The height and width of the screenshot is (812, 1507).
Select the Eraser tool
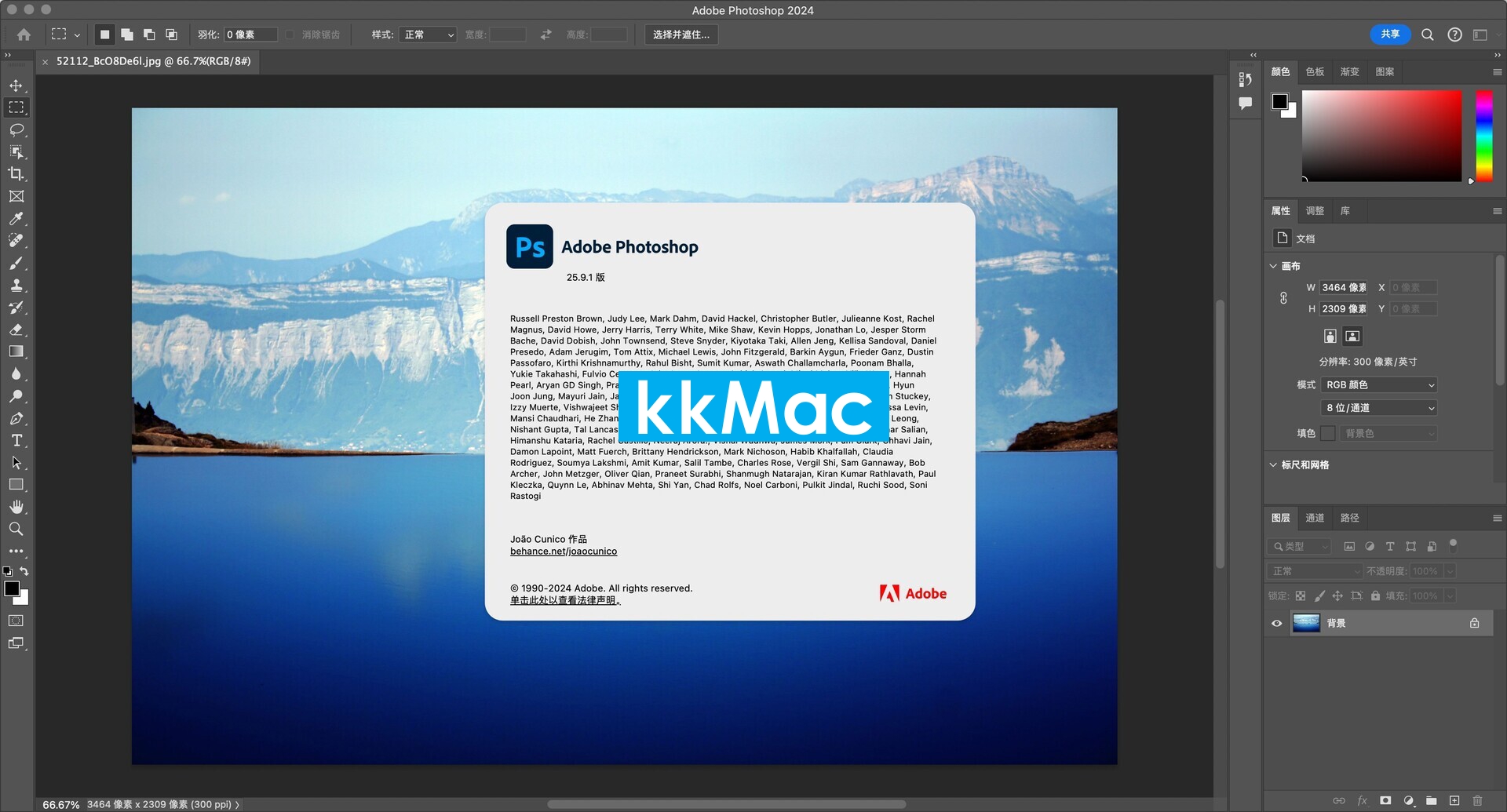pyautogui.click(x=16, y=330)
